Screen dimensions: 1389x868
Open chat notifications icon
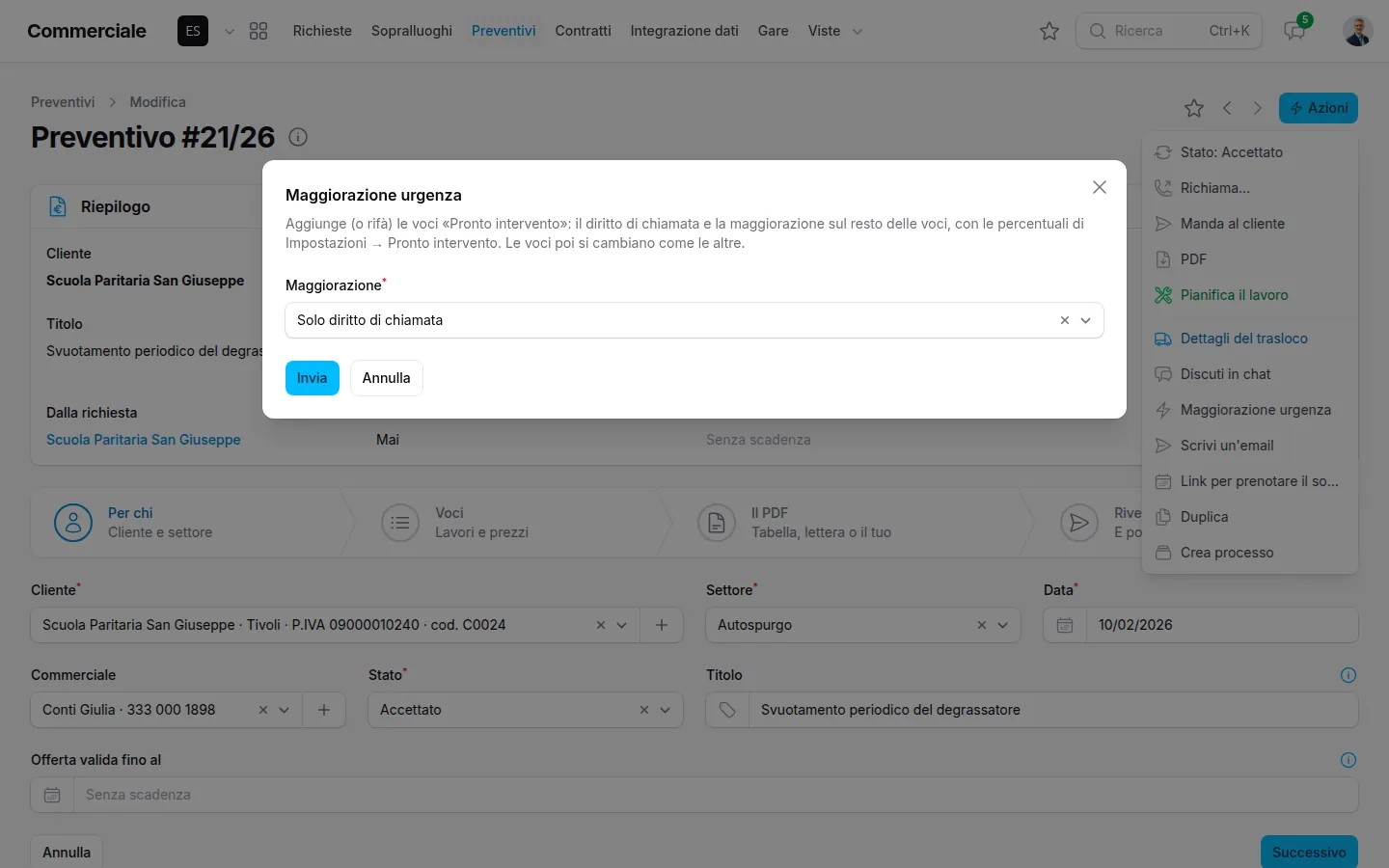[x=1294, y=31]
